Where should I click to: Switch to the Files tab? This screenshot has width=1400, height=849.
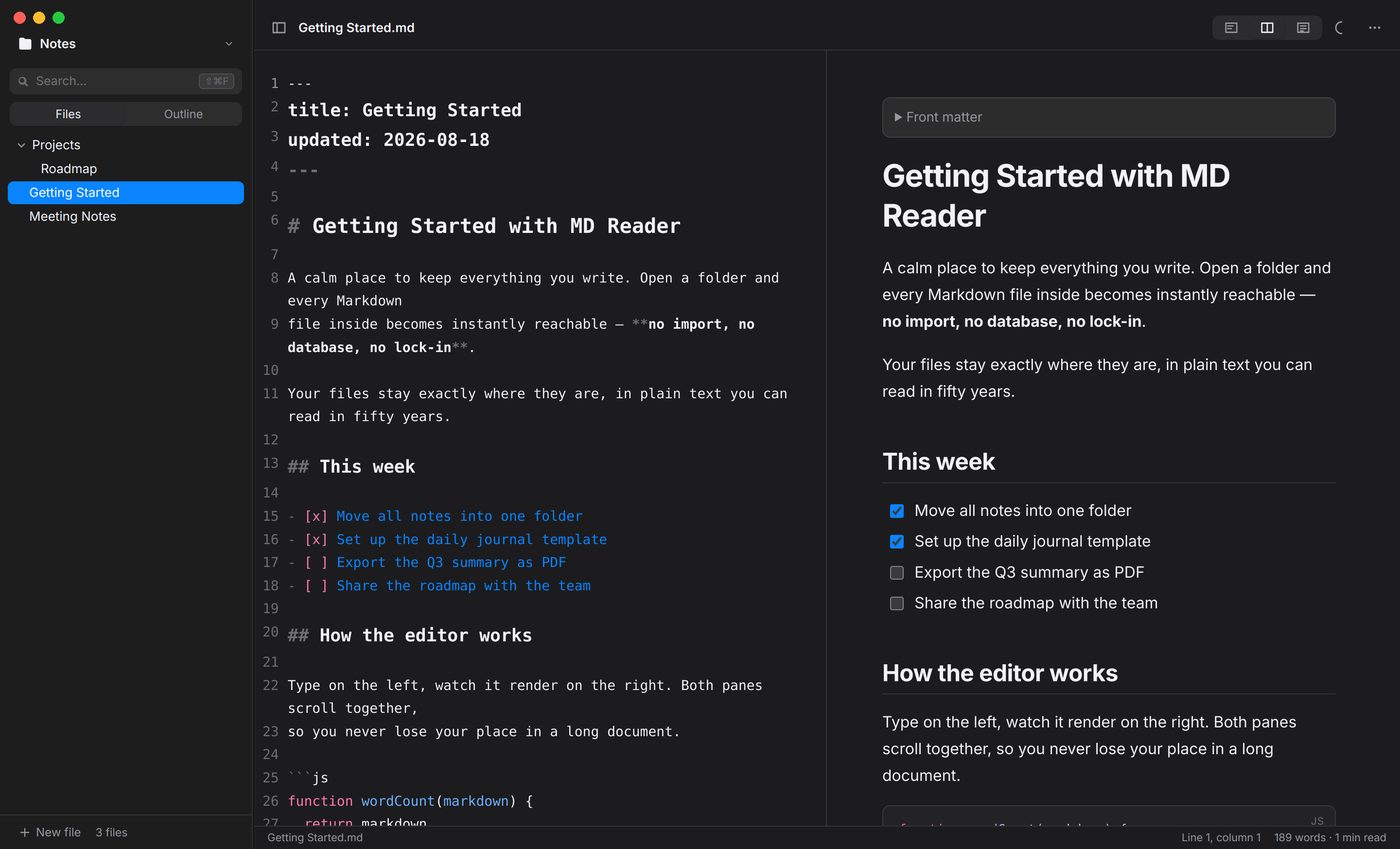68,114
